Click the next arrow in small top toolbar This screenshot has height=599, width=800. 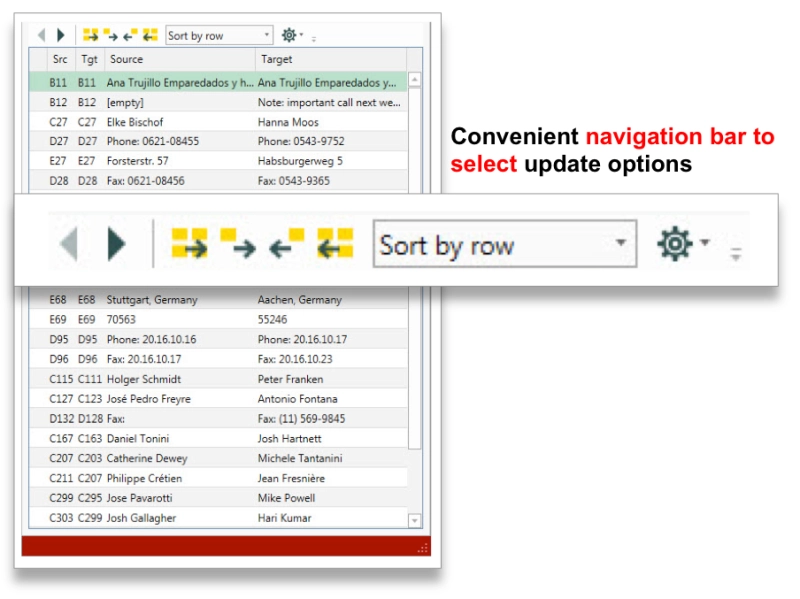pyautogui.click(x=61, y=35)
